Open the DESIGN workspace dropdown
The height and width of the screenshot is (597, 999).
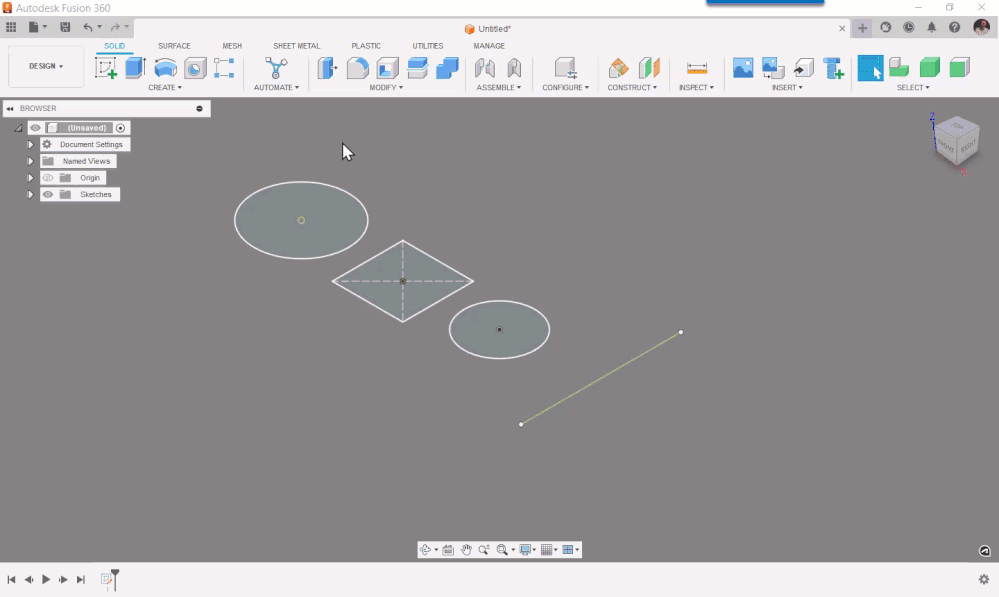[x=46, y=66]
